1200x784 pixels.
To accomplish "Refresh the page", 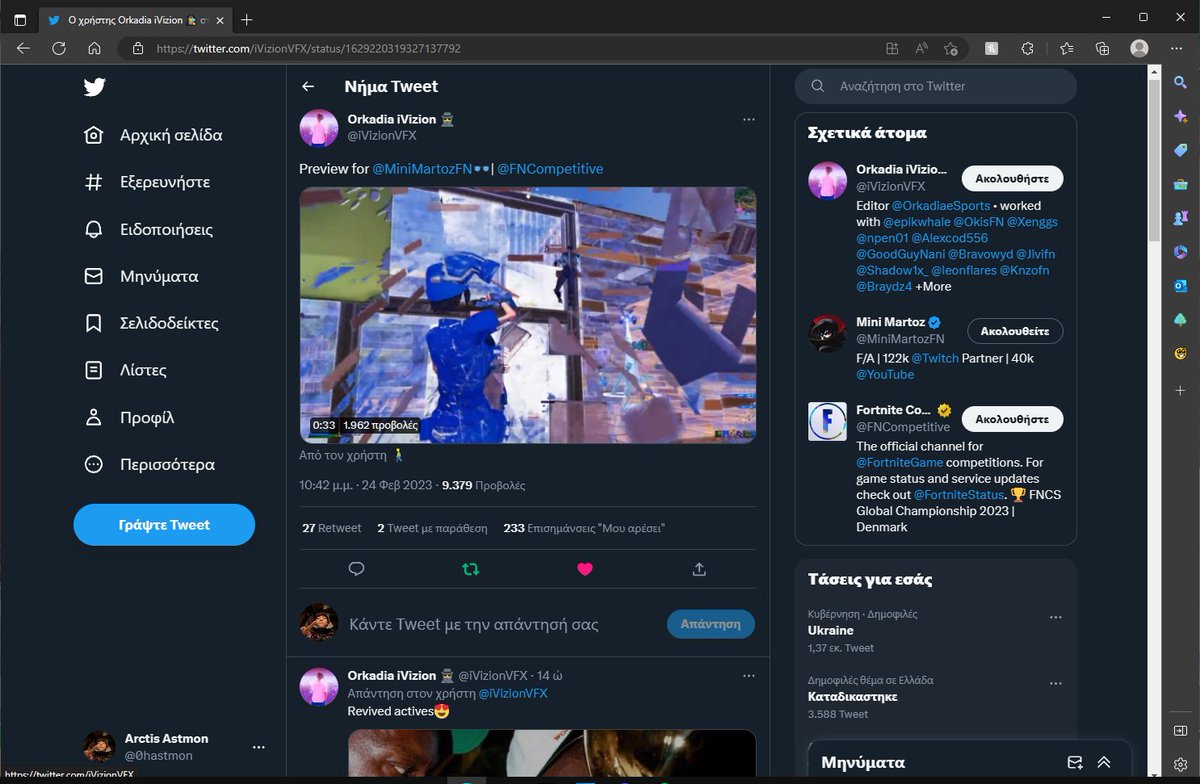I will [59, 48].
